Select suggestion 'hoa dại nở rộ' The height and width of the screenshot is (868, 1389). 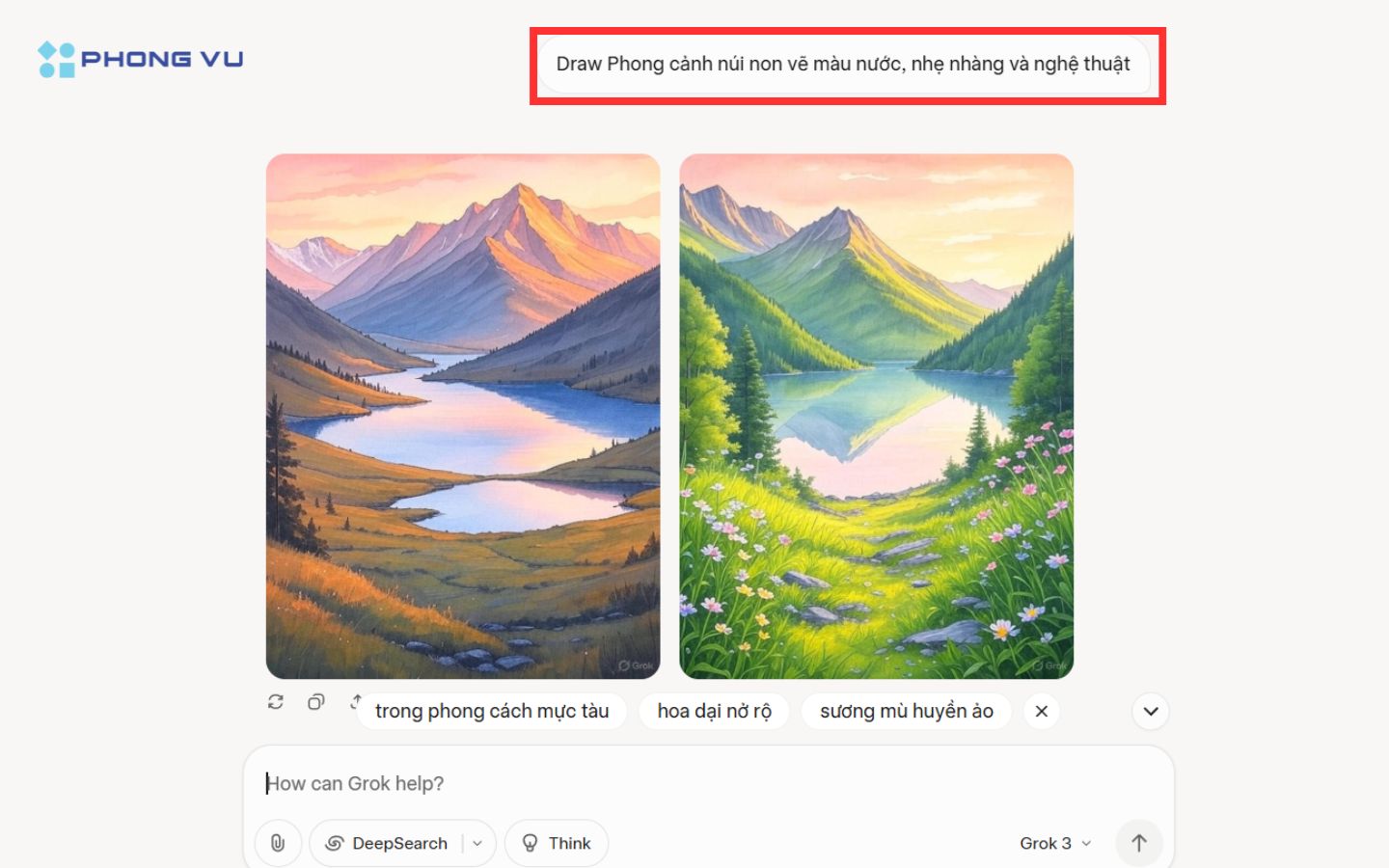715,712
